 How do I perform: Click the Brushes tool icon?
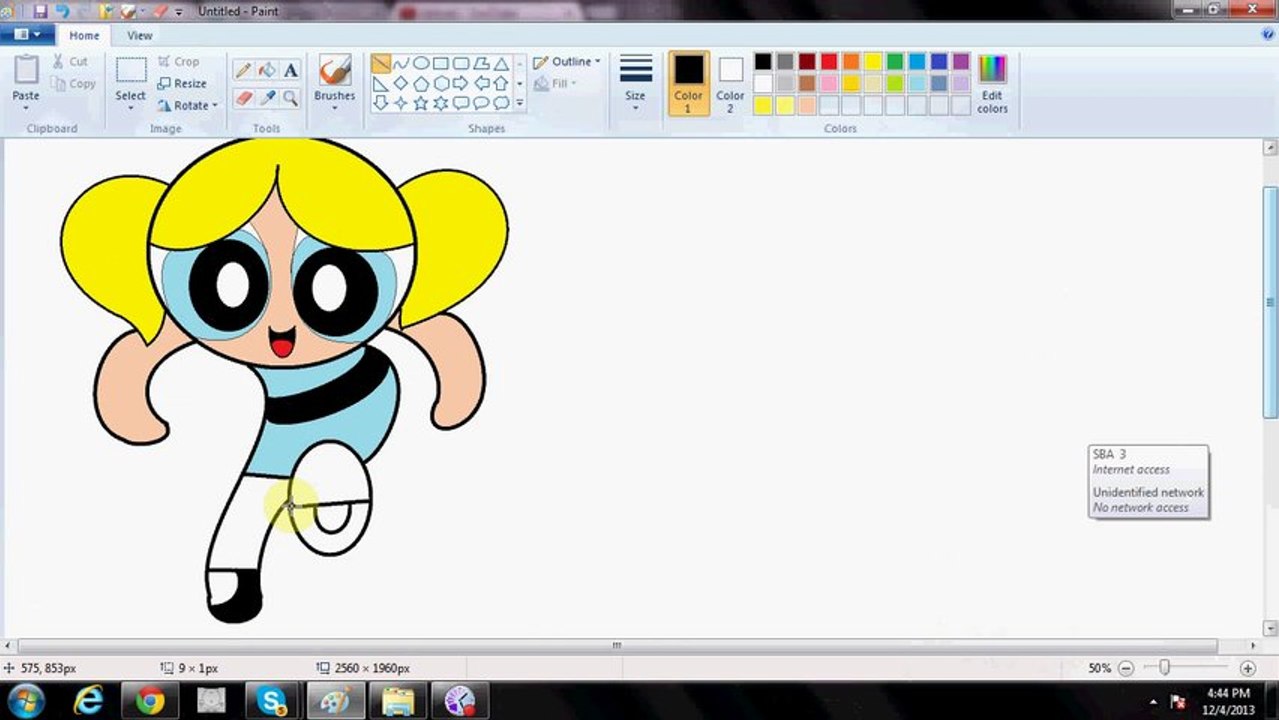point(334,70)
